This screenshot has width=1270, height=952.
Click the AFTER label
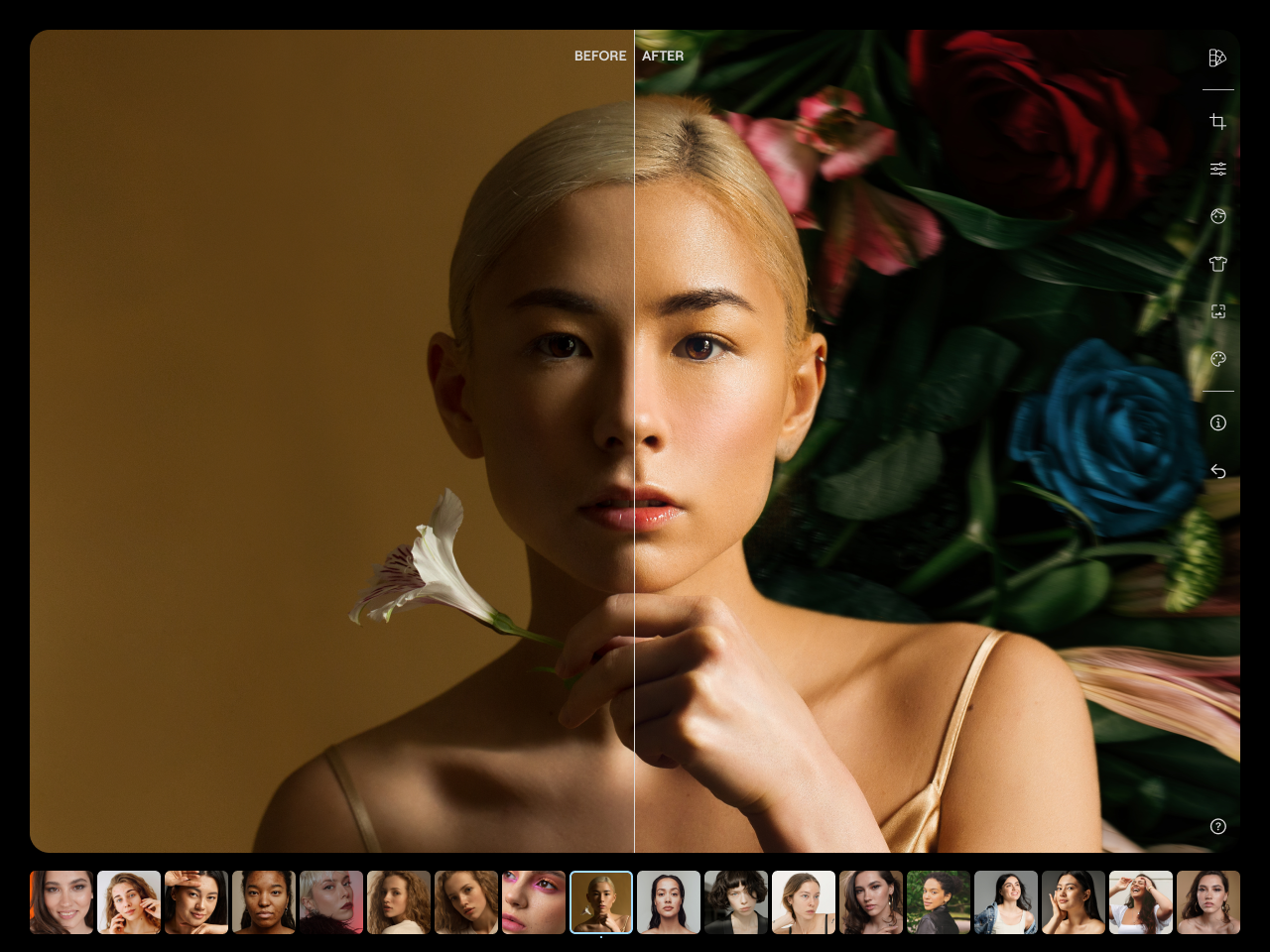(x=663, y=57)
